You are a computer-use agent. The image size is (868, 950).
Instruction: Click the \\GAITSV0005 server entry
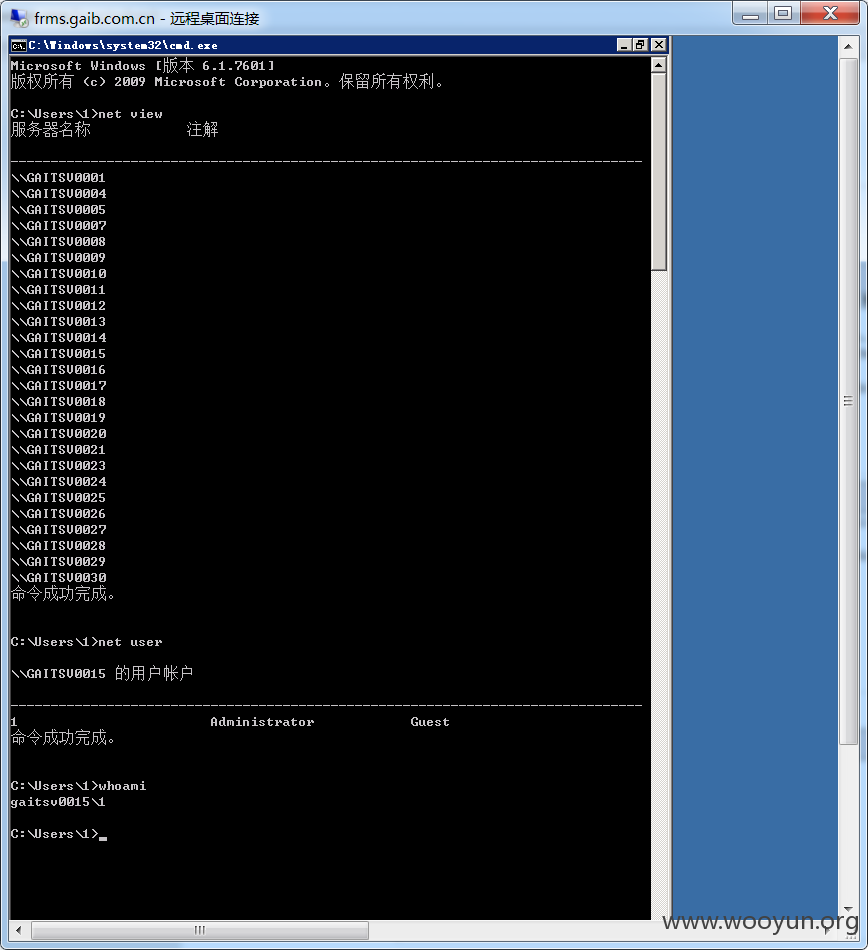click(58, 210)
